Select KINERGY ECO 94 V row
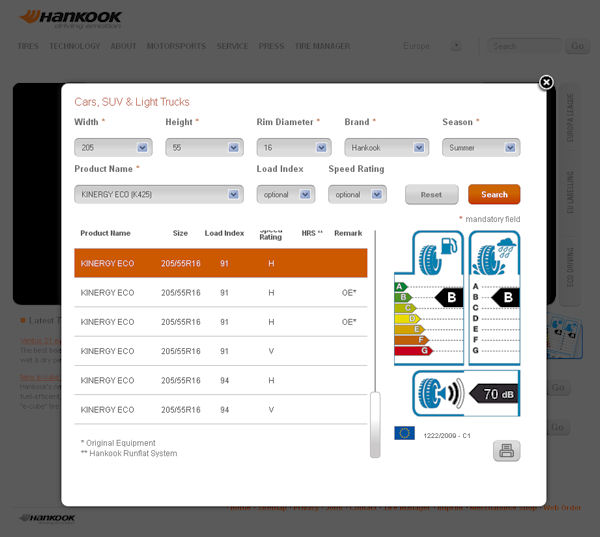Image resolution: width=600 pixels, height=537 pixels. [221, 410]
